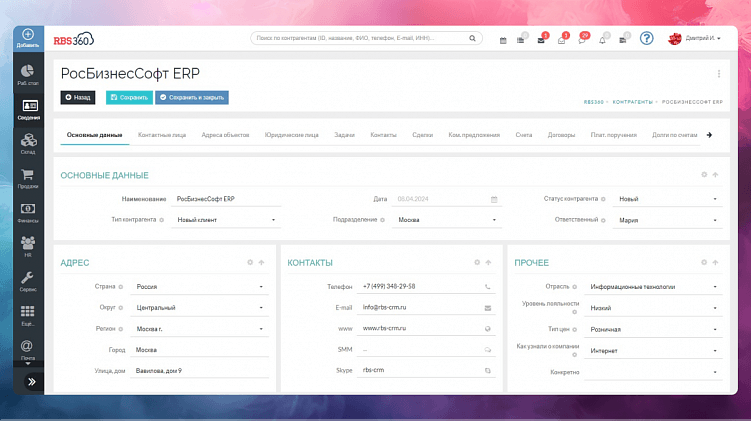This screenshot has width=751, height=421.
Task: Open Раб. стол dashboard in sidebar
Action: click(28, 75)
